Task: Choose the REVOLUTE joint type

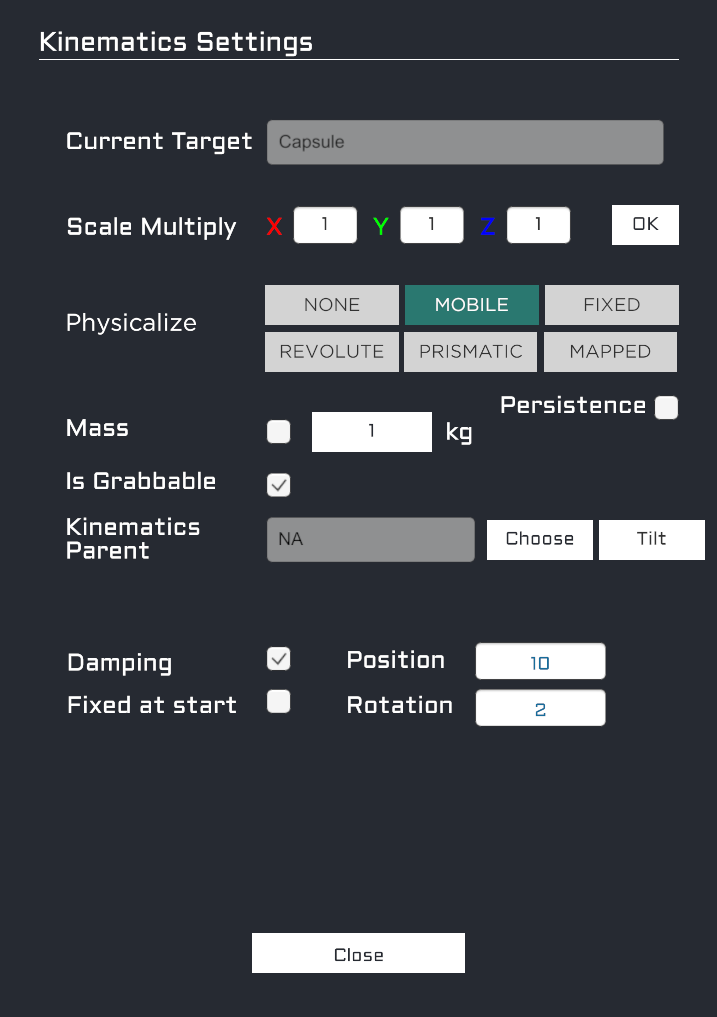Action: [x=331, y=352]
